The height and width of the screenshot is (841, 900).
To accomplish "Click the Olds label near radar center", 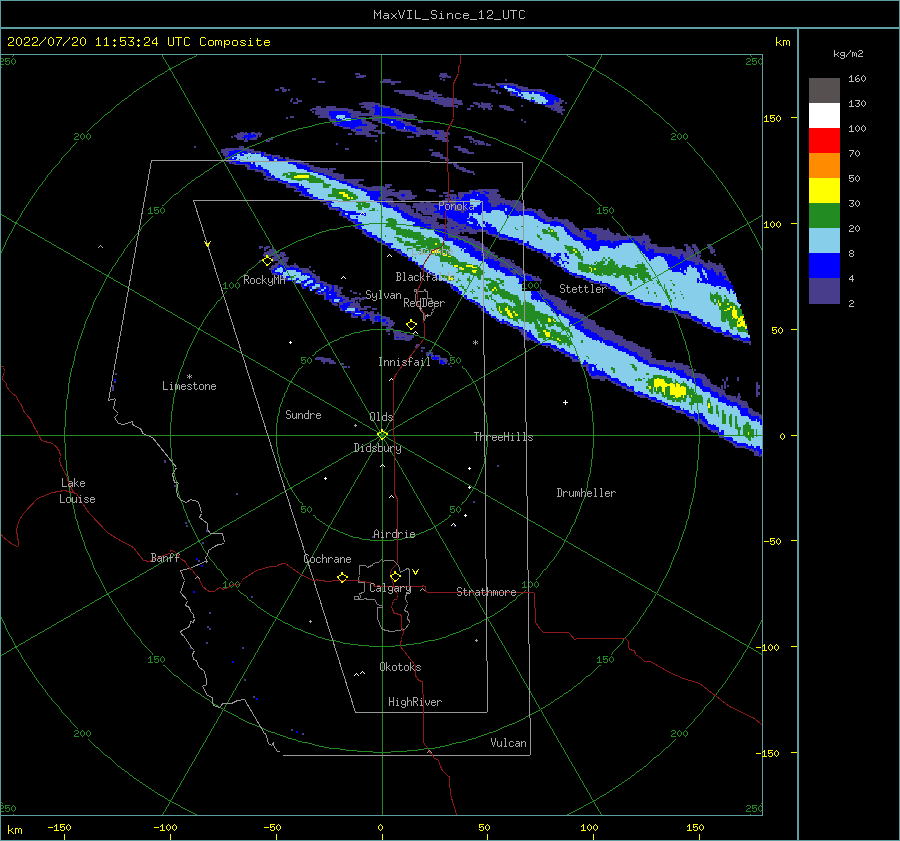I will coord(381,417).
